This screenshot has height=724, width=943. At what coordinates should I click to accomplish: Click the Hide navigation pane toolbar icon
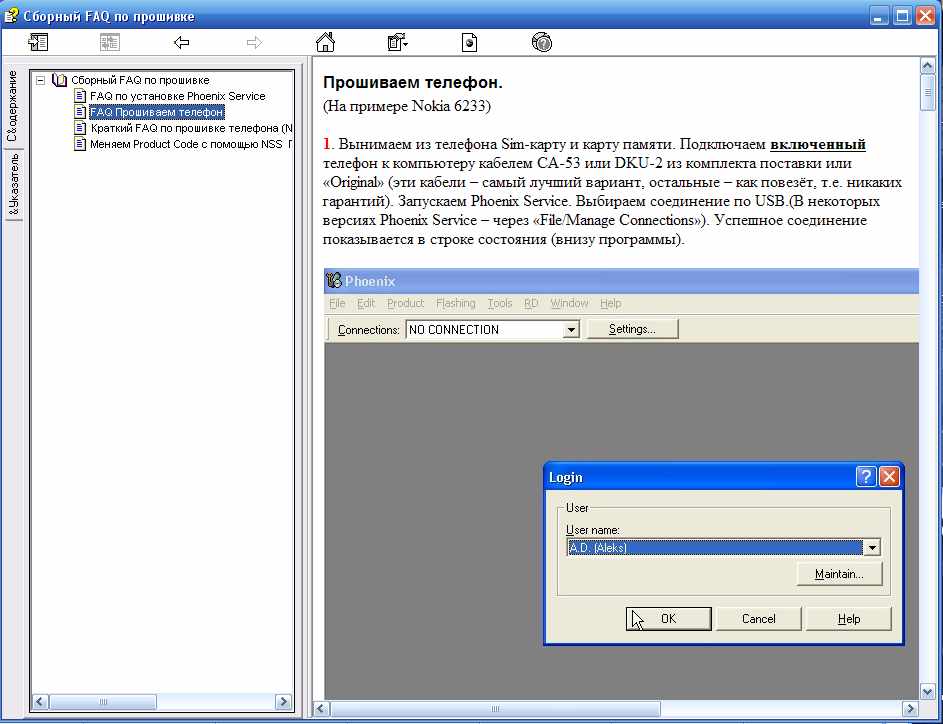pyautogui.click(x=38, y=42)
